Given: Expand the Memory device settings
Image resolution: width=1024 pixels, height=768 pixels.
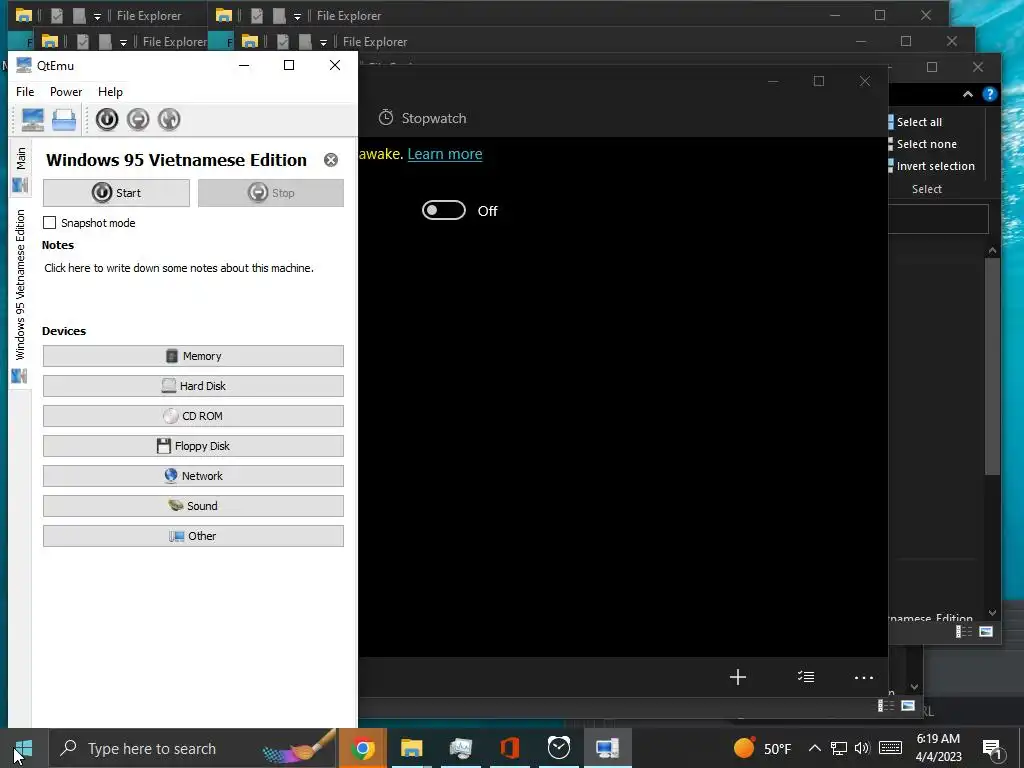Looking at the screenshot, I should (x=193, y=356).
